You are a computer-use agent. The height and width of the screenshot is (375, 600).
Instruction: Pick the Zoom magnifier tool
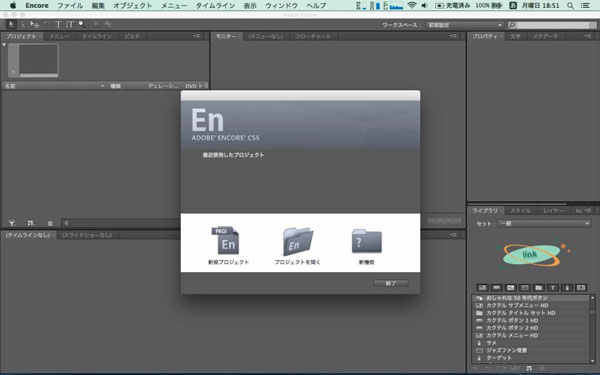[x=82, y=24]
